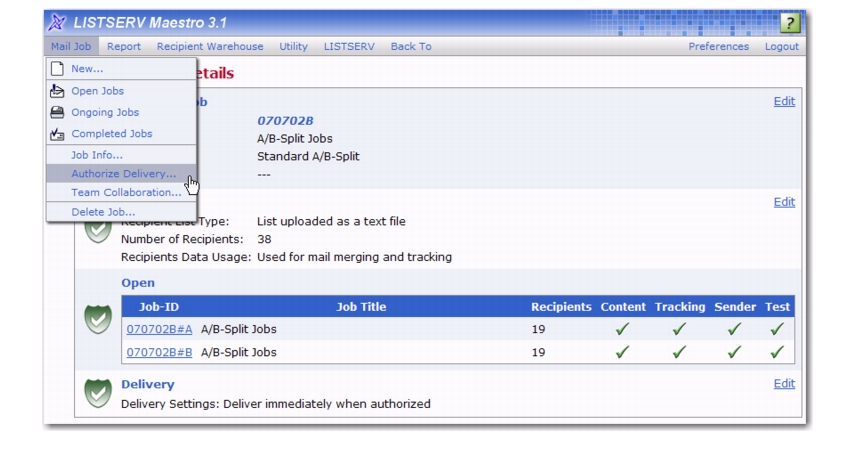Open the Back To menu
This screenshot has height=449, width=853.
coord(411,46)
